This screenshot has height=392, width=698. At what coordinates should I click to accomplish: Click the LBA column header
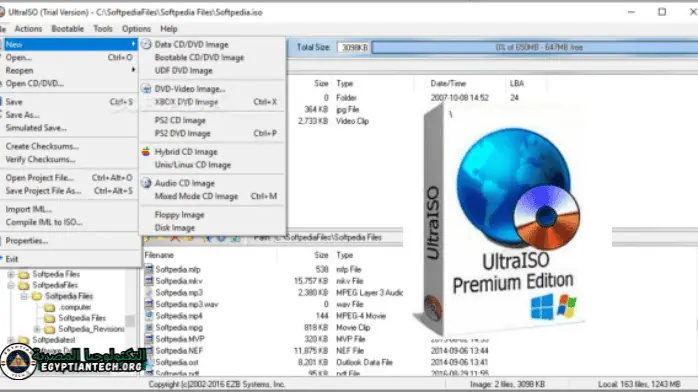click(517, 83)
